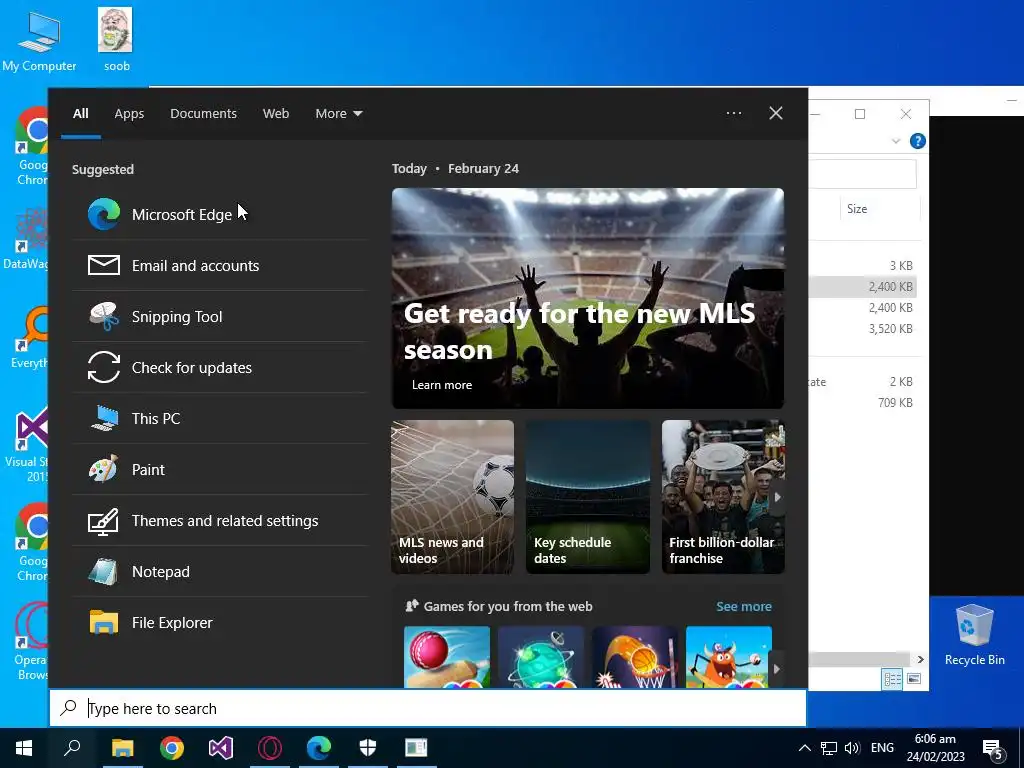Close the search panel
1024x768 pixels.
coord(775,114)
